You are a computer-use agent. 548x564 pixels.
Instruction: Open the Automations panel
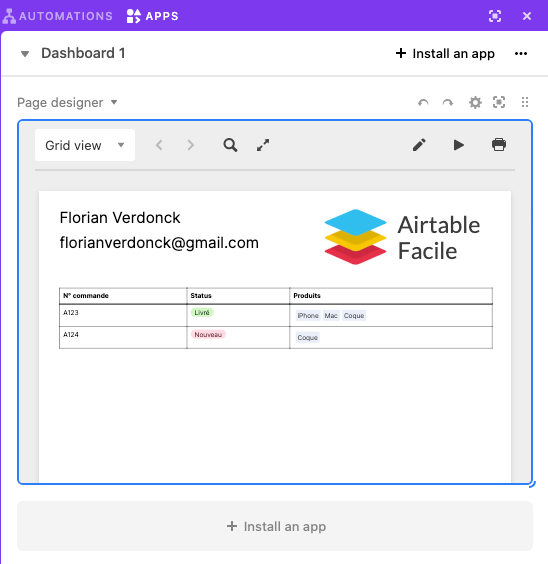pos(57,16)
